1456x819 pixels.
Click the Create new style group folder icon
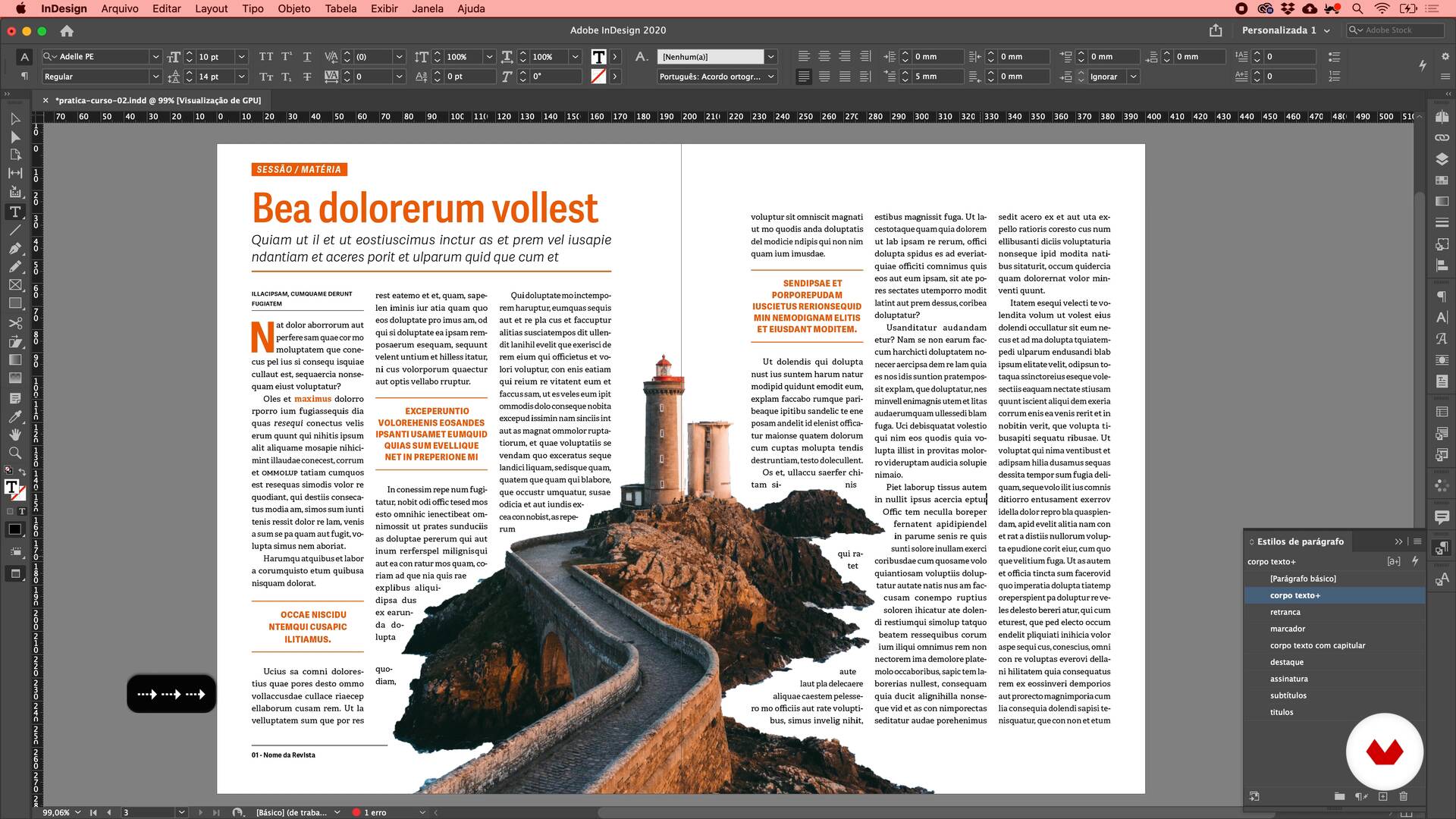tap(1339, 796)
